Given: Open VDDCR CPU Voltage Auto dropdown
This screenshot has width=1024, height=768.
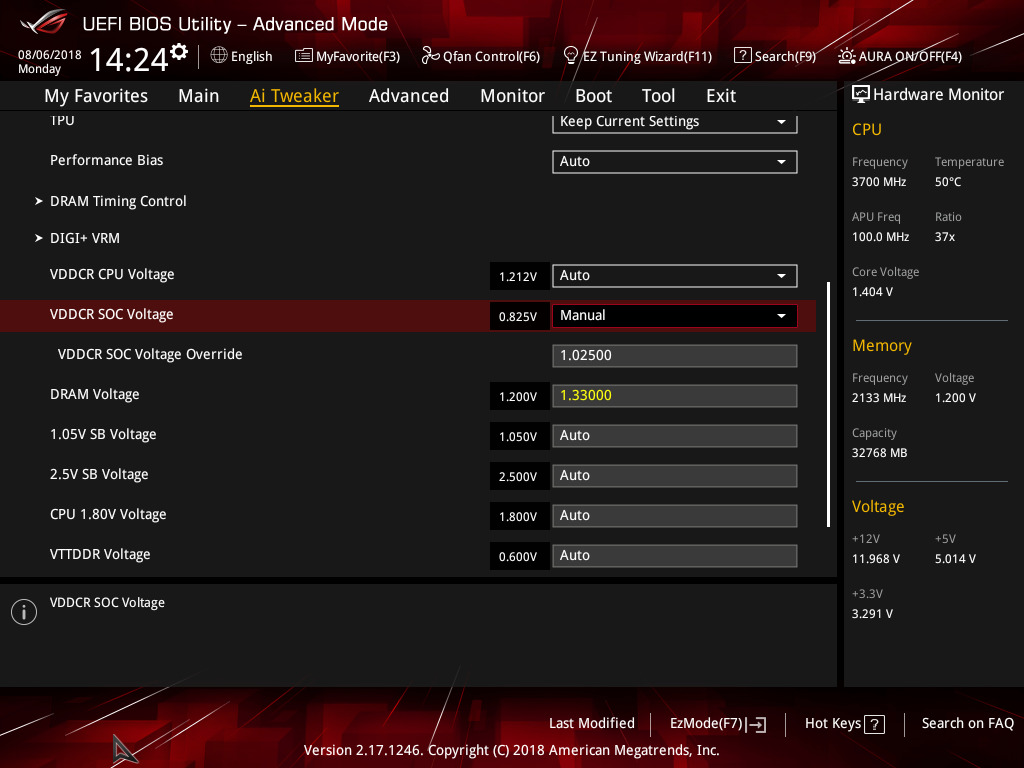Looking at the screenshot, I should pyautogui.click(x=675, y=276).
